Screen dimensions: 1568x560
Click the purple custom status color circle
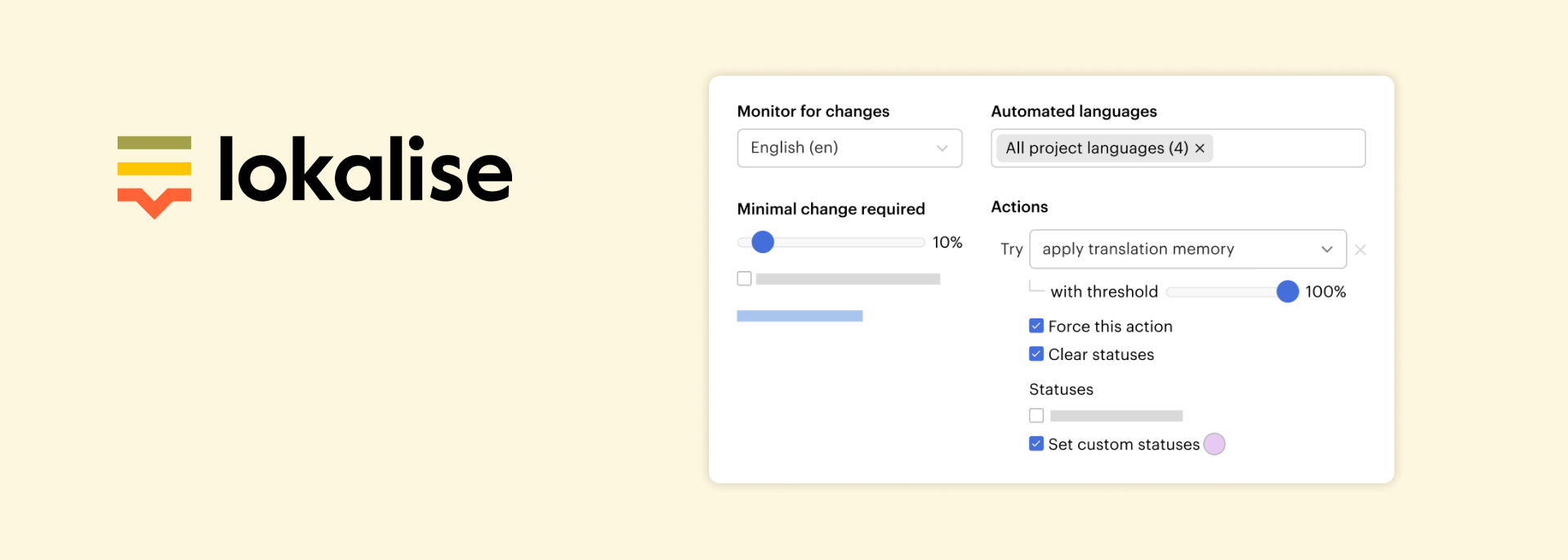tap(1214, 444)
